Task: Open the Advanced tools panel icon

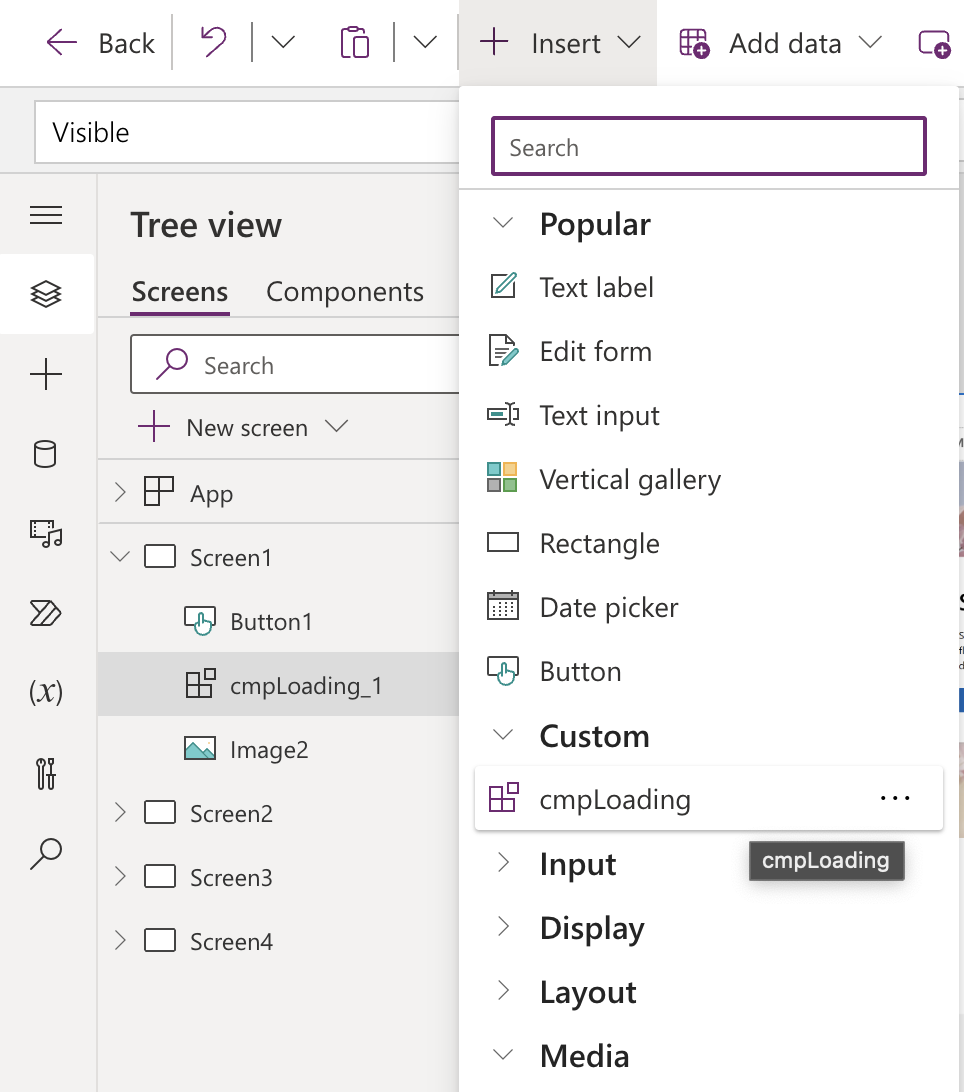Action: 46,774
